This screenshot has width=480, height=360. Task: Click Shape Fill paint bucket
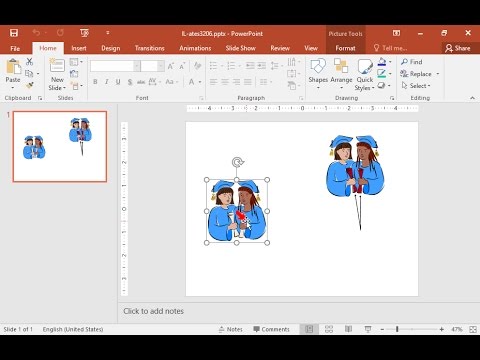point(382,62)
